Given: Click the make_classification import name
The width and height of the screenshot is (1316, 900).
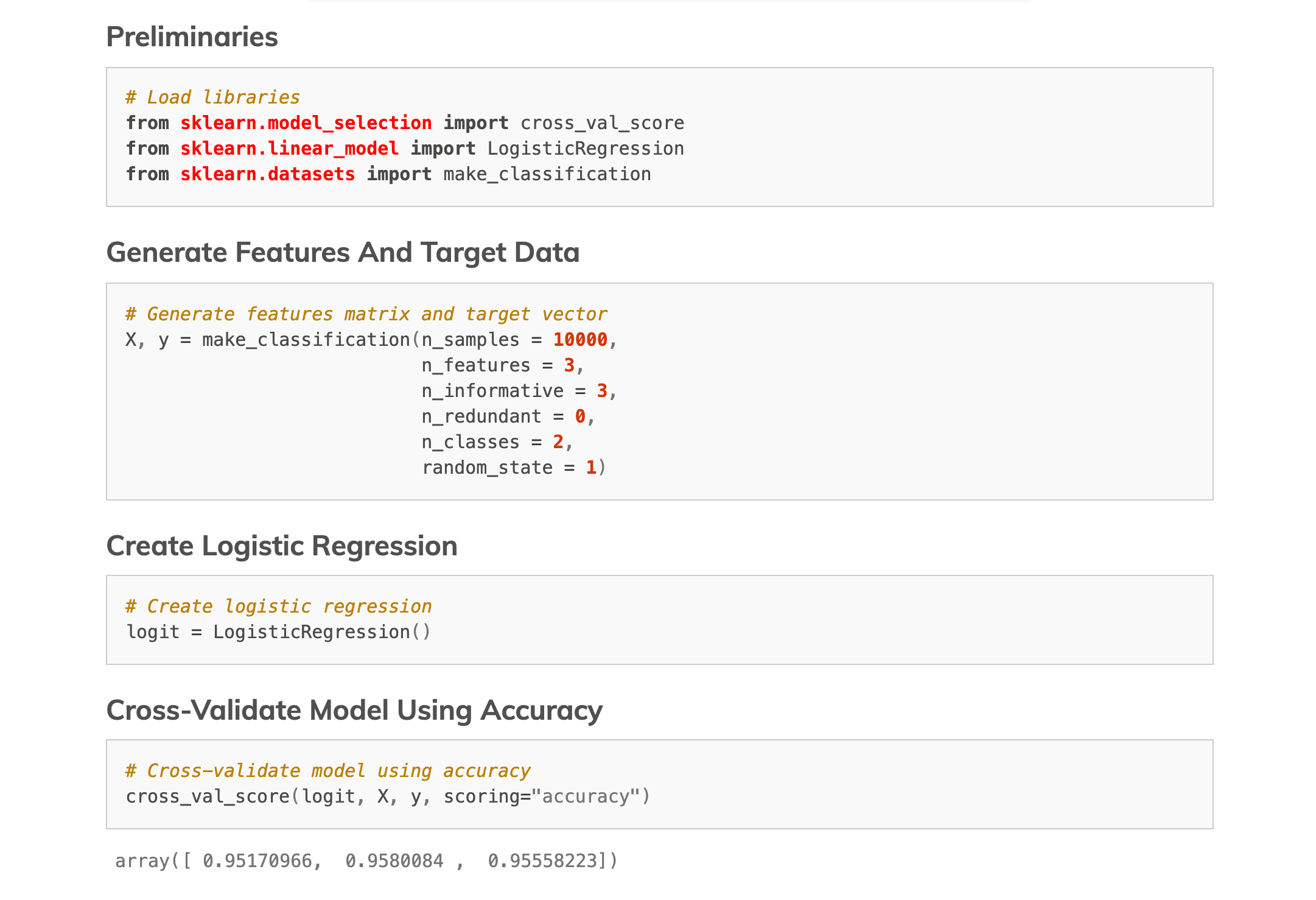Looking at the screenshot, I should pos(547,174).
